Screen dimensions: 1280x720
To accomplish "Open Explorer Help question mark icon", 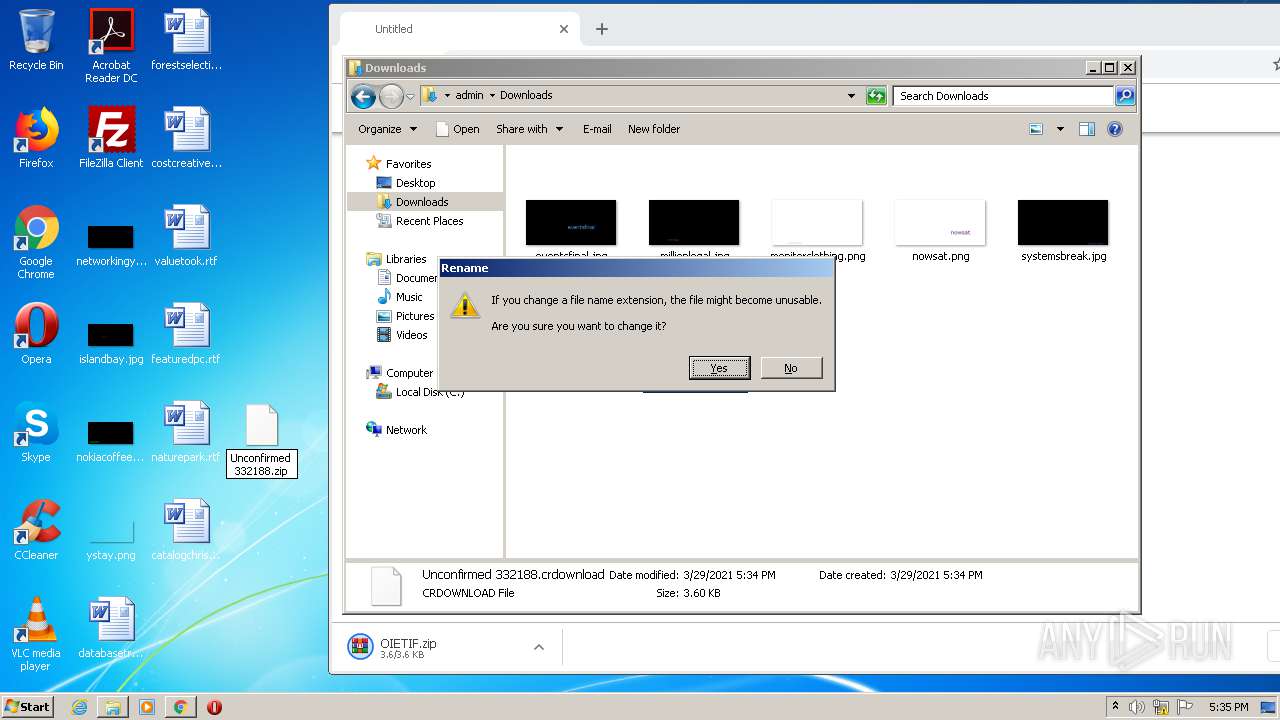I will tap(1115, 129).
